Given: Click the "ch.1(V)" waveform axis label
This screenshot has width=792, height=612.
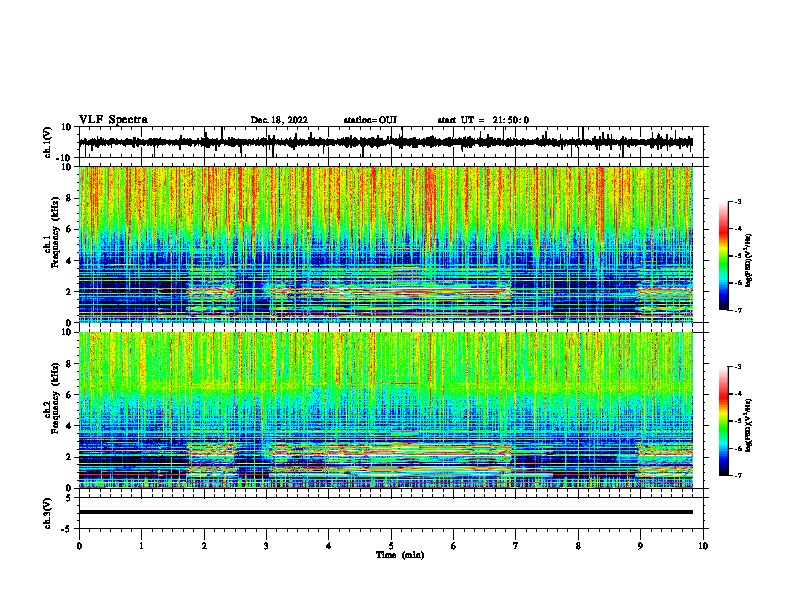Looking at the screenshot, I should pos(48,142).
